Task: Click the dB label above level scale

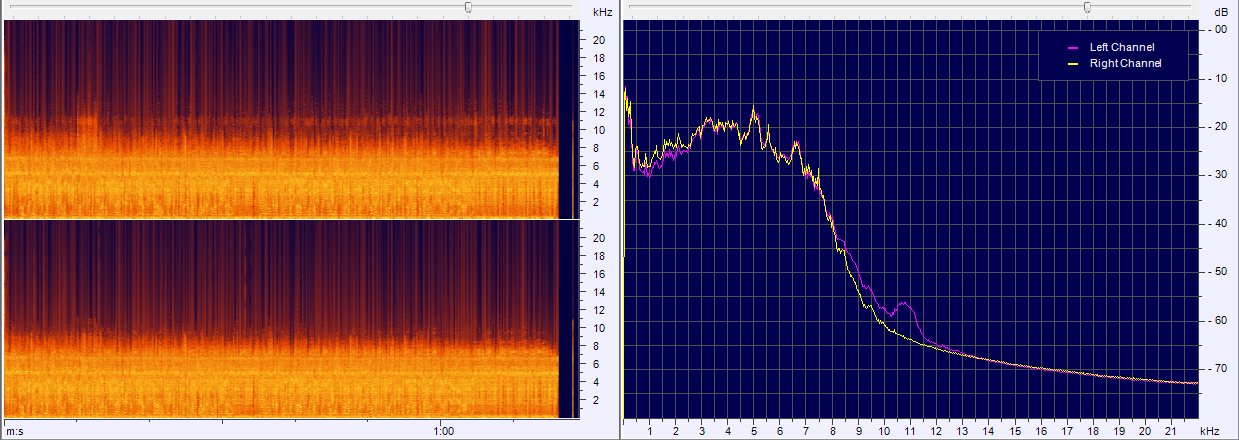Action: click(x=1221, y=12)
